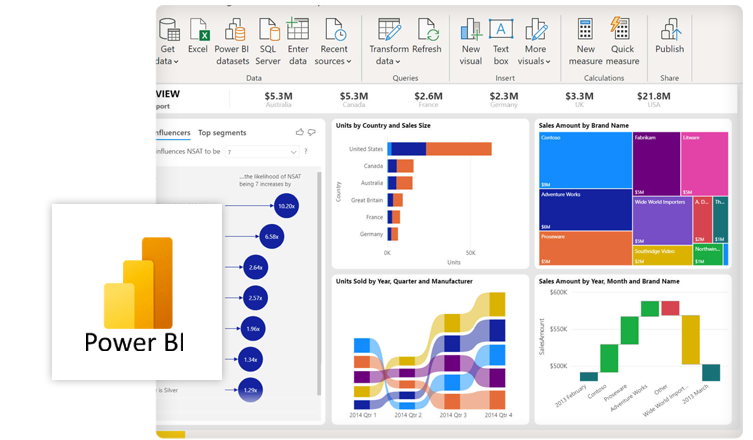Click Sales Amount by Year, Month title

tap(609, 281)
